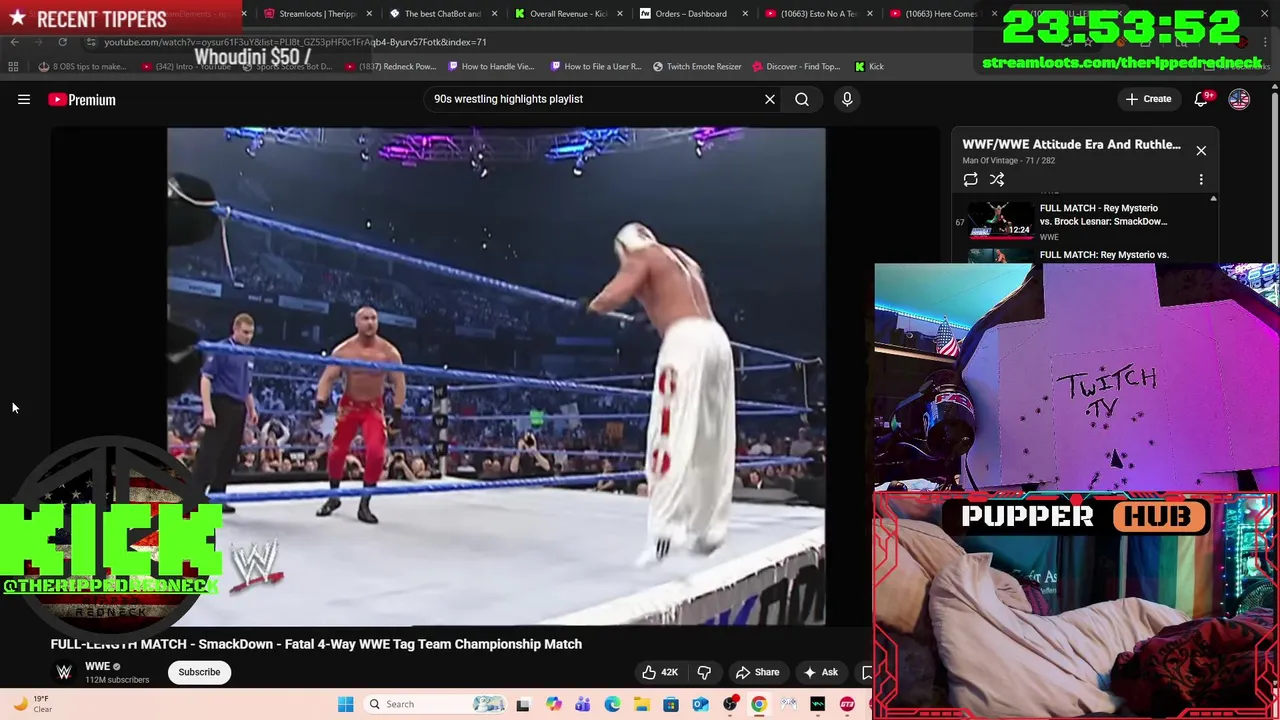Open OBS Studio from taskbar

pos(730,704)
